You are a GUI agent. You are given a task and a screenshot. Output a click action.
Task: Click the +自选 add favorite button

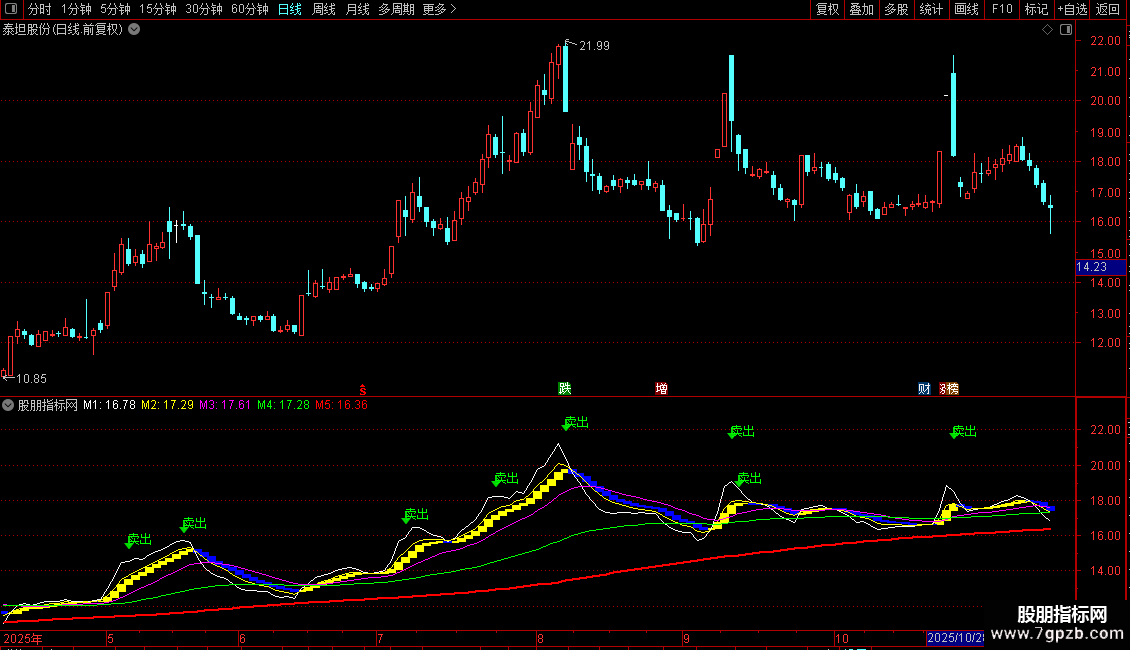pyautogui.click(x=1072, y=9)
